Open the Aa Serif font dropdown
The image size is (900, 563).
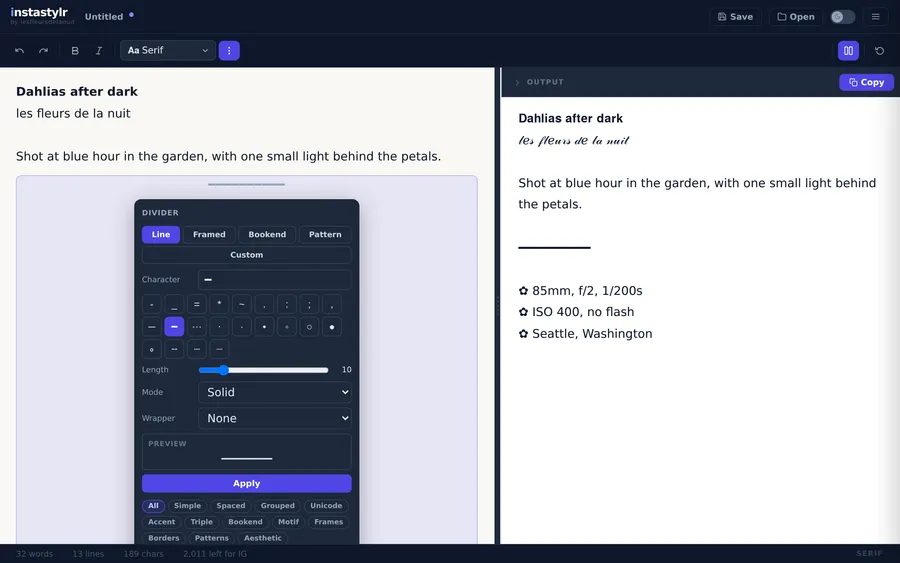168,51
